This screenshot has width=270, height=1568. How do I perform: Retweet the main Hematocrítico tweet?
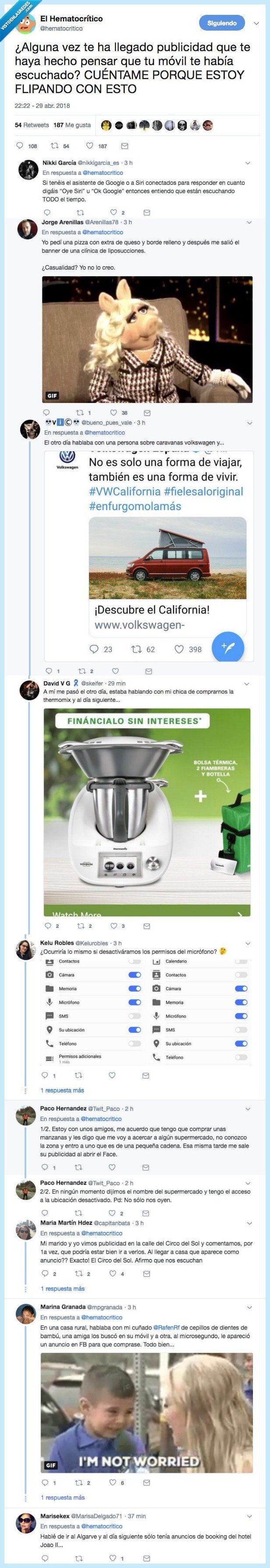55,146
